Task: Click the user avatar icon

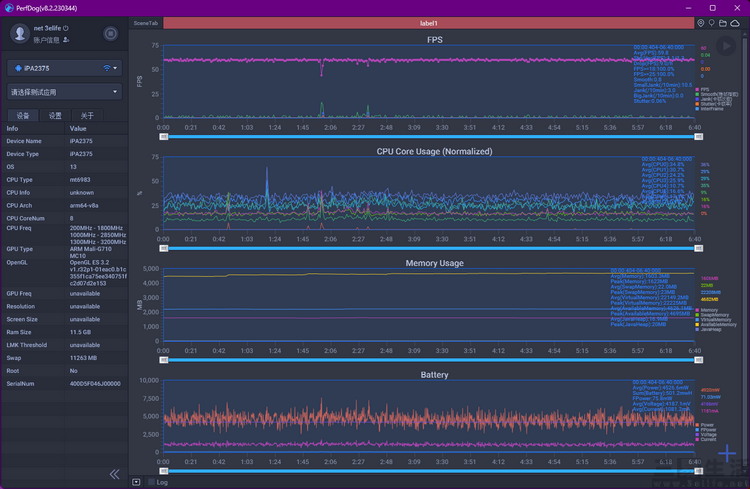Action: pos(20,33)
